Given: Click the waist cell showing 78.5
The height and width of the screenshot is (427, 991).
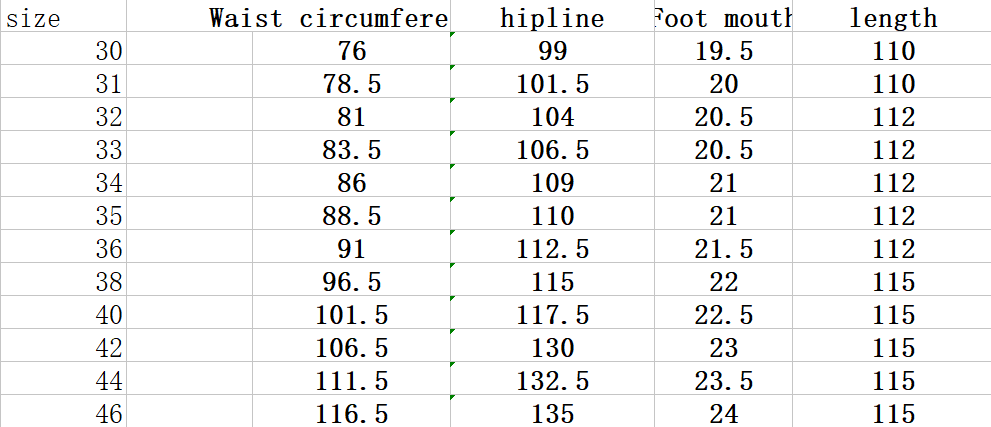Looking at the screenshot, I should click(x=352, y=84).
